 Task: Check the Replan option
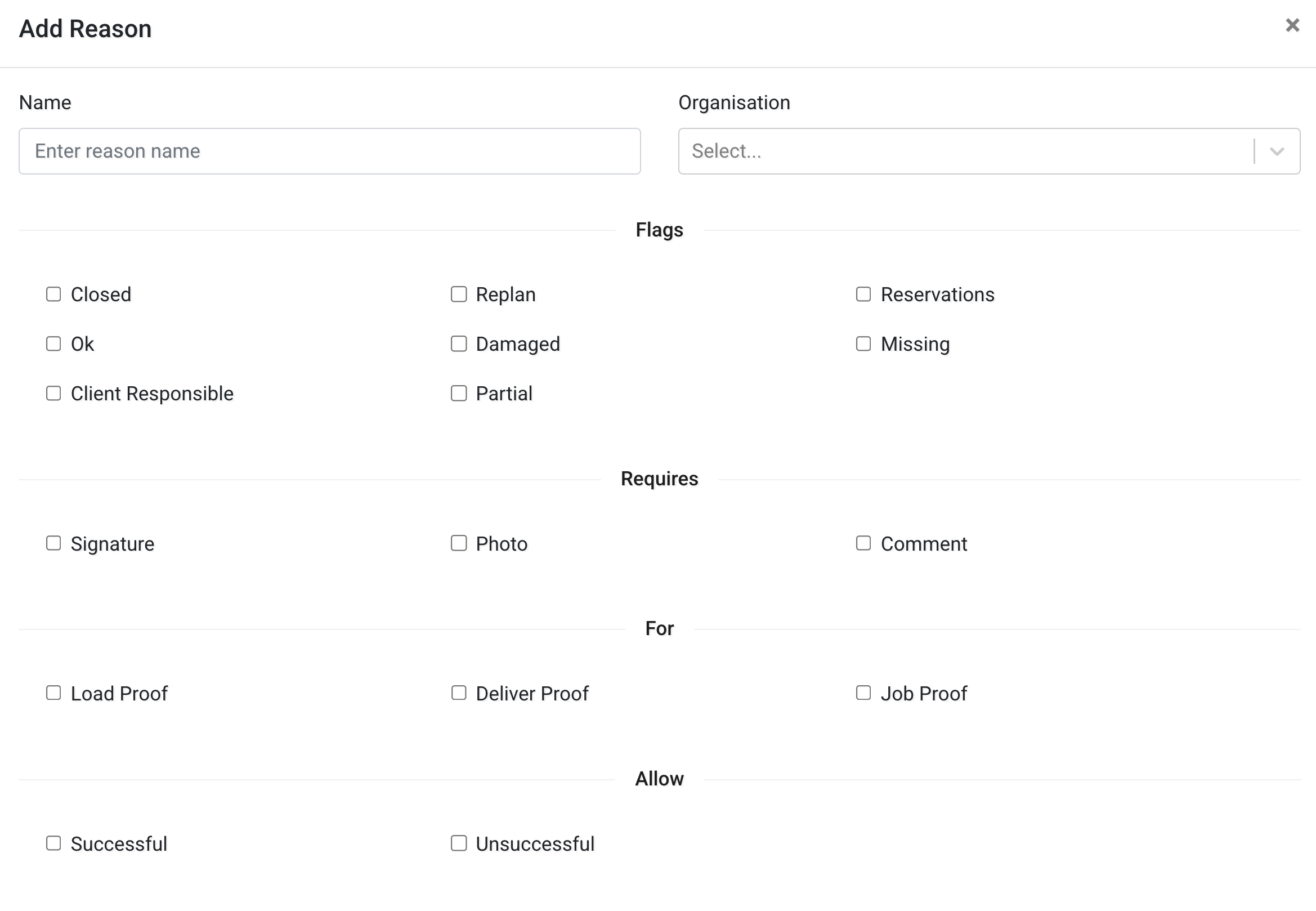tap(459, 294)
